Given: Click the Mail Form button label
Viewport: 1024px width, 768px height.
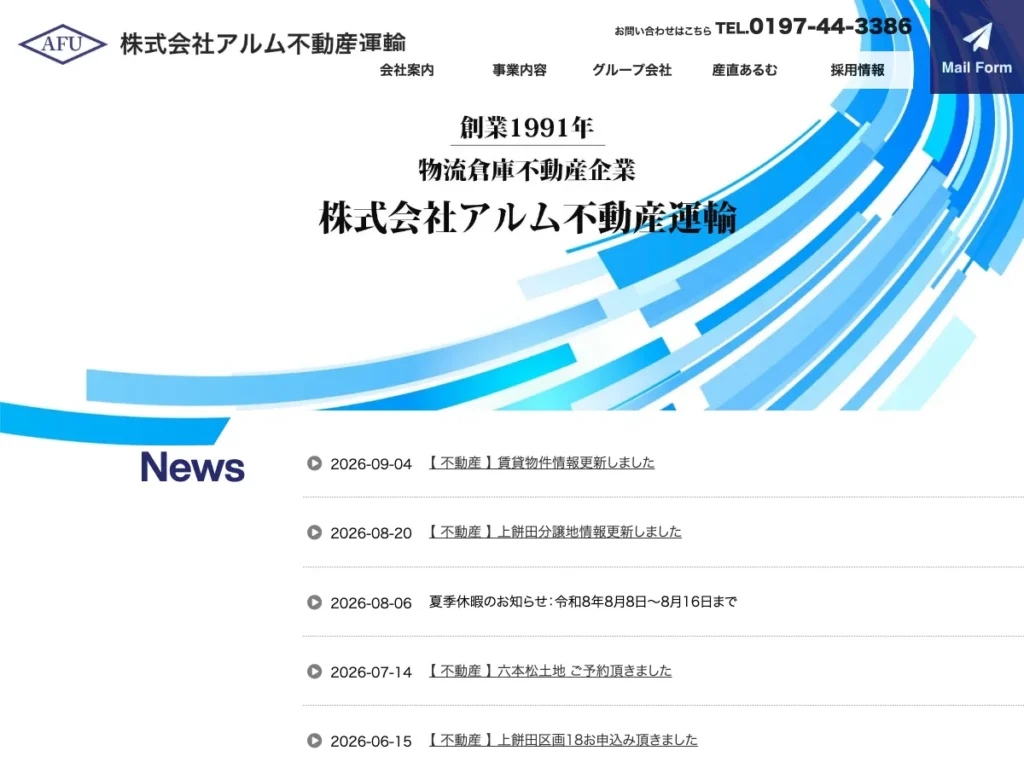Looking at the screenshot, I should [x=976, y=67].
